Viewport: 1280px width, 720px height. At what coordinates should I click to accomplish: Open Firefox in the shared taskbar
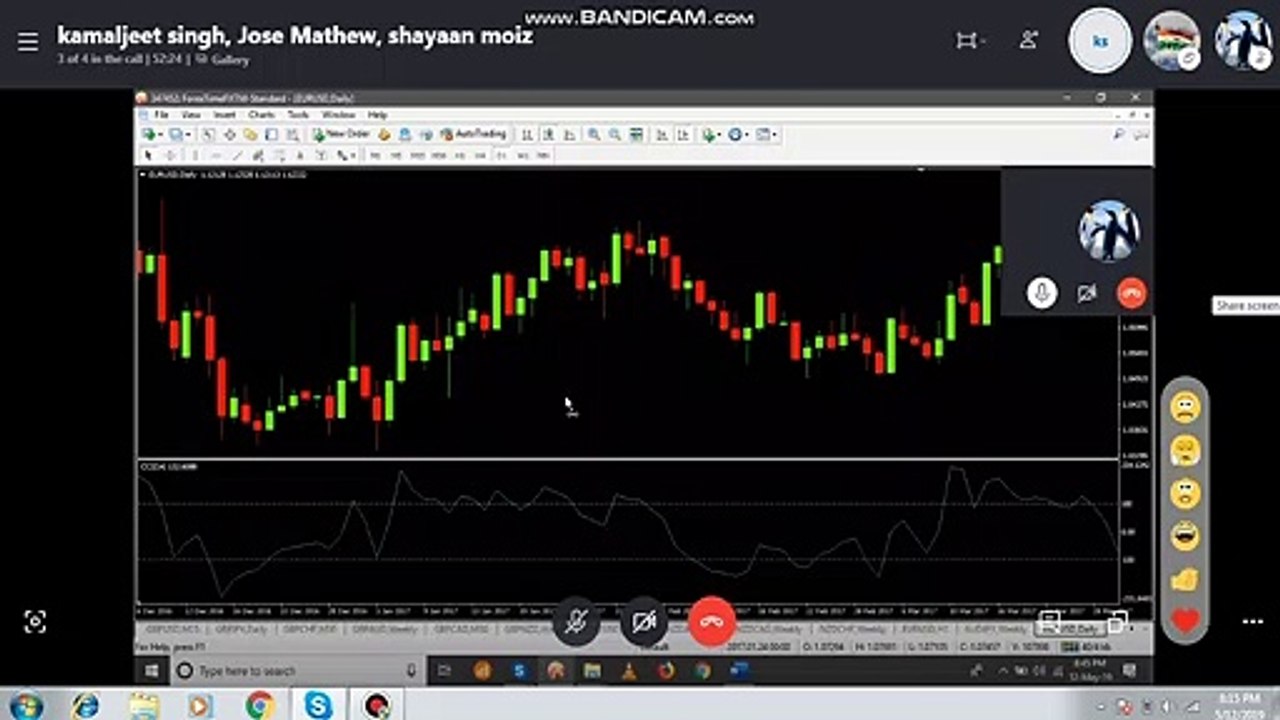(x=667, y=670)
